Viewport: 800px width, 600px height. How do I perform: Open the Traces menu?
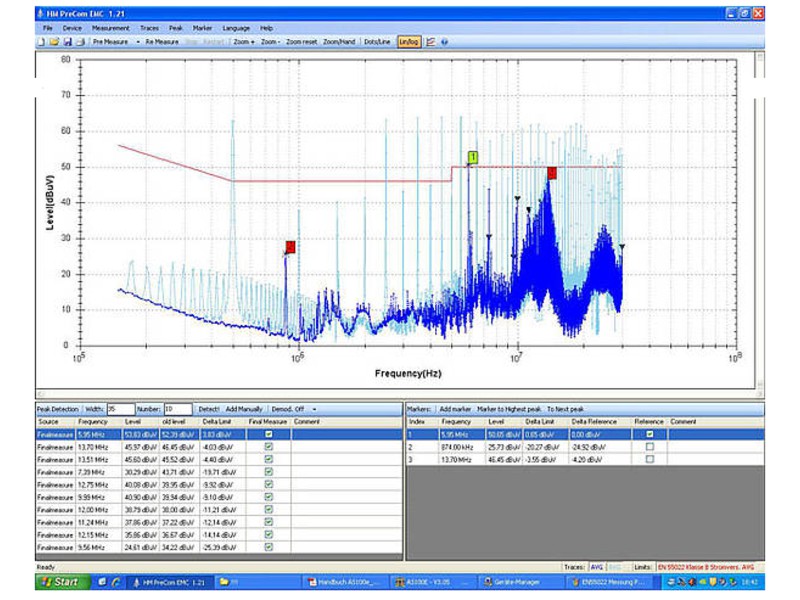149,28
